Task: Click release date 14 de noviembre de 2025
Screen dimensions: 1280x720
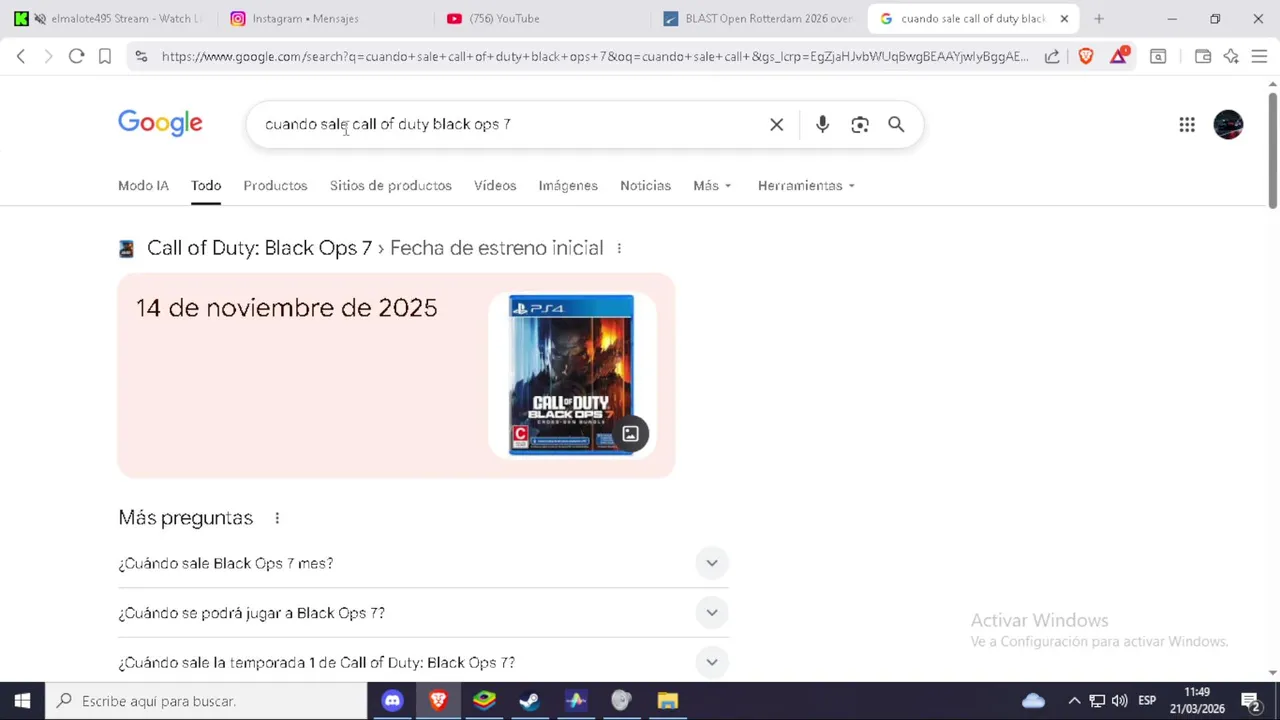Action: click(x=287, y=308)
